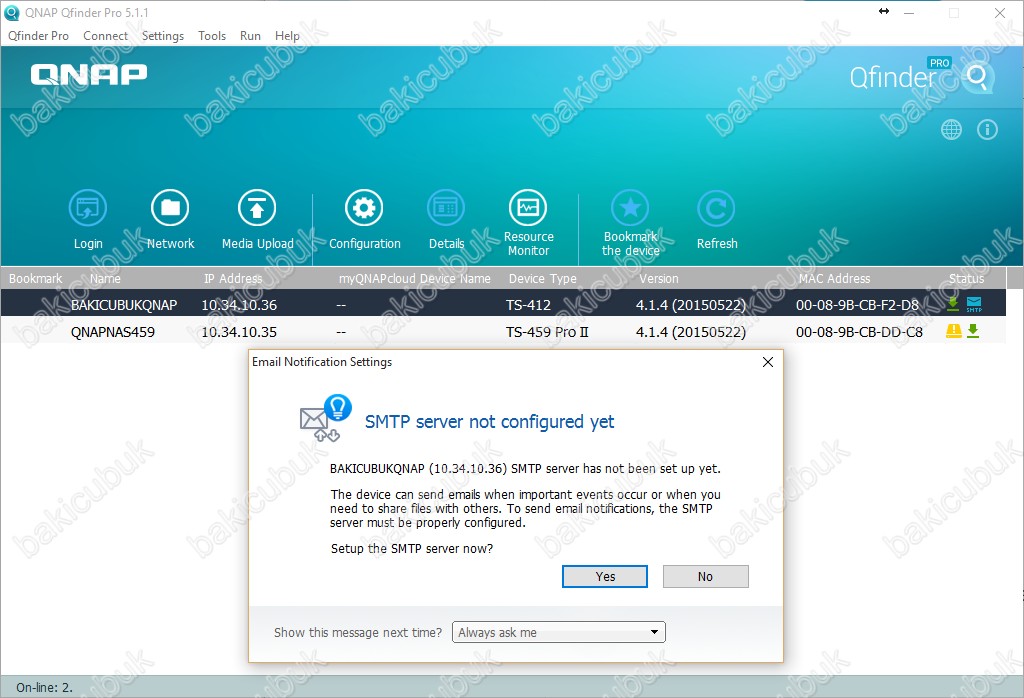
Task: Click the SMTP mail status icon for BAKICUBUKQNAP
Action: [974, 304]
